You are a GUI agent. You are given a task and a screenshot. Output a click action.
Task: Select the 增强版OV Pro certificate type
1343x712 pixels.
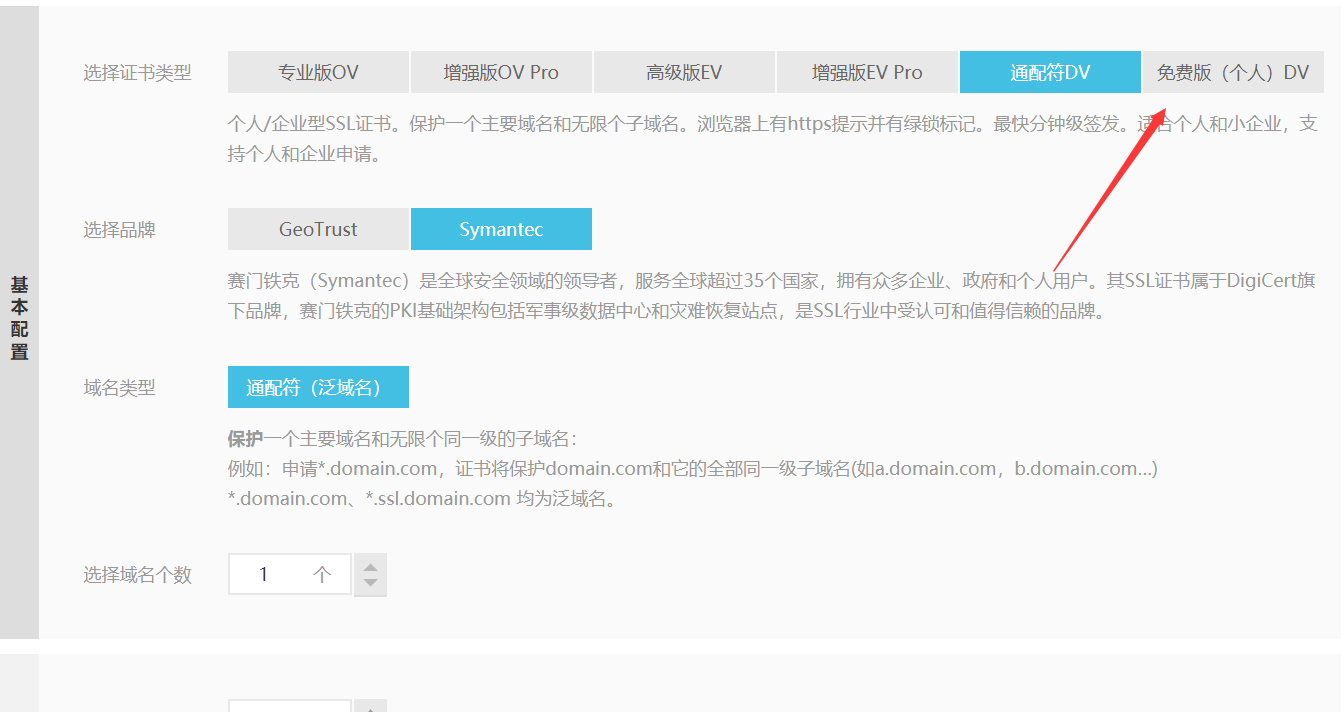click(x=501, y=72)
